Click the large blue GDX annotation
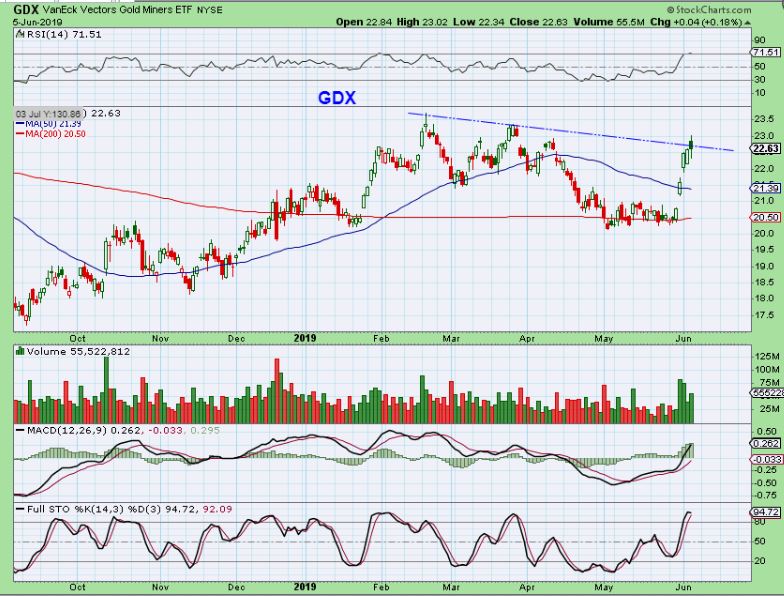This screenshot has width=784, height=596. [x=337, y=98]
